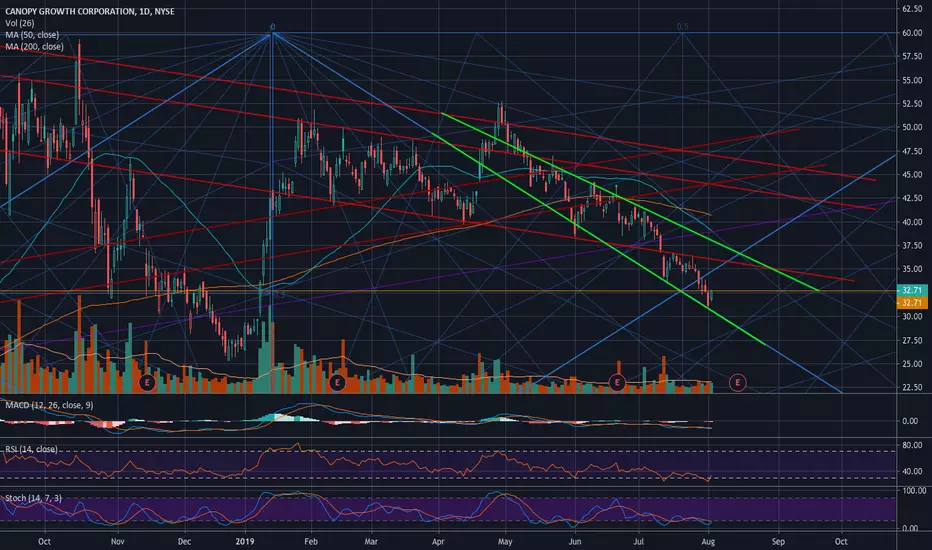The image size is (932, 550).
Task: Click the Jun label on time axis
Action: tap(574, 542)
